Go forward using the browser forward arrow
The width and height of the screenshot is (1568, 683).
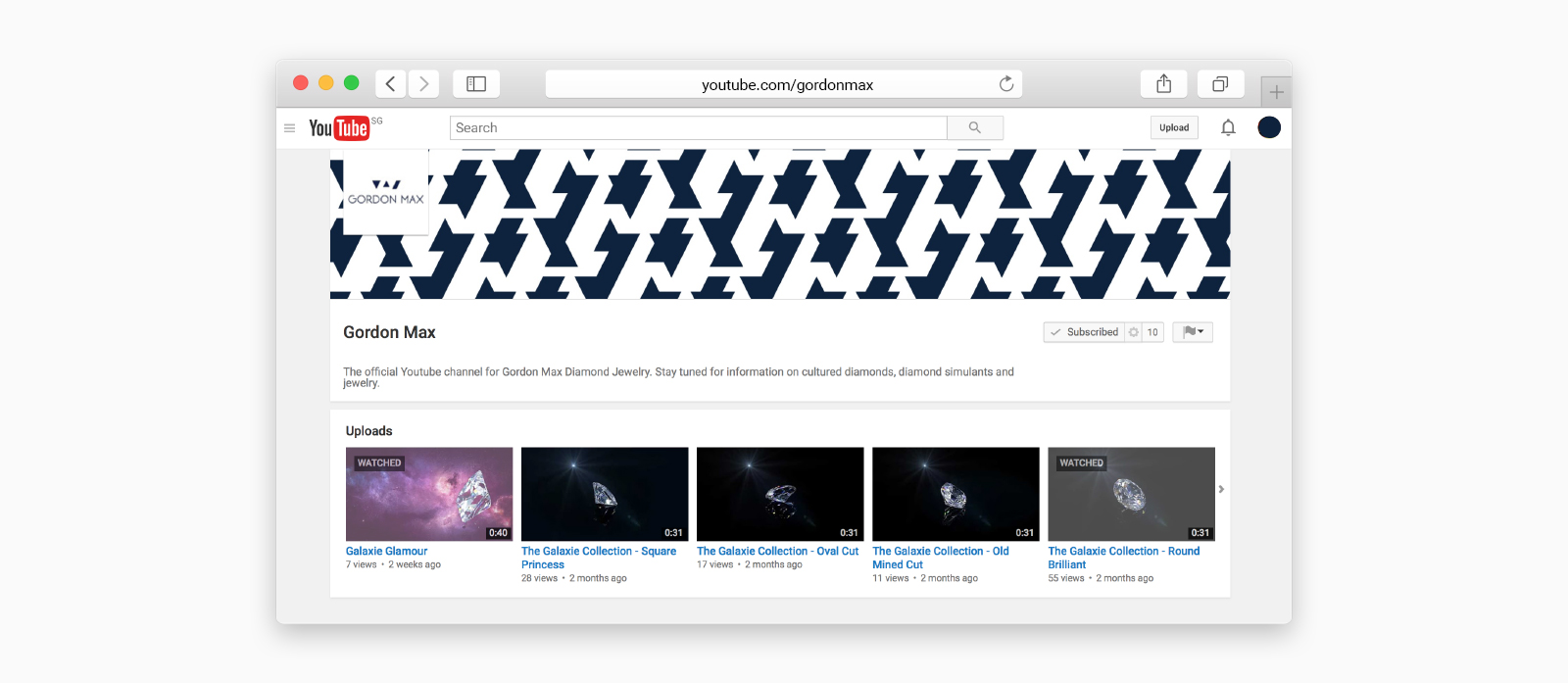point(424,84)
